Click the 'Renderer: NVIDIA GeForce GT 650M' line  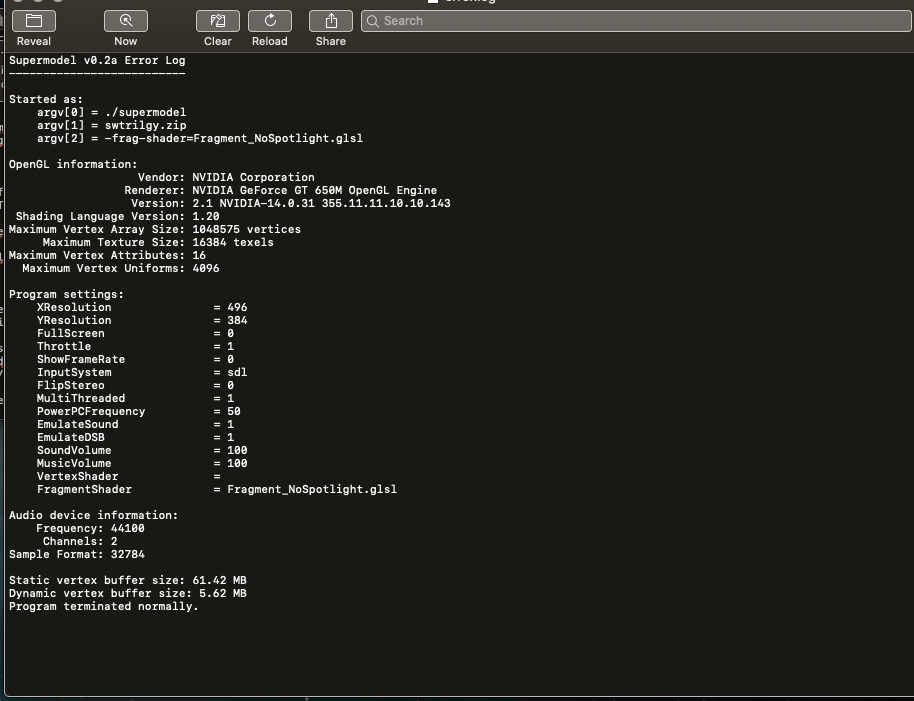pos(280,190)
